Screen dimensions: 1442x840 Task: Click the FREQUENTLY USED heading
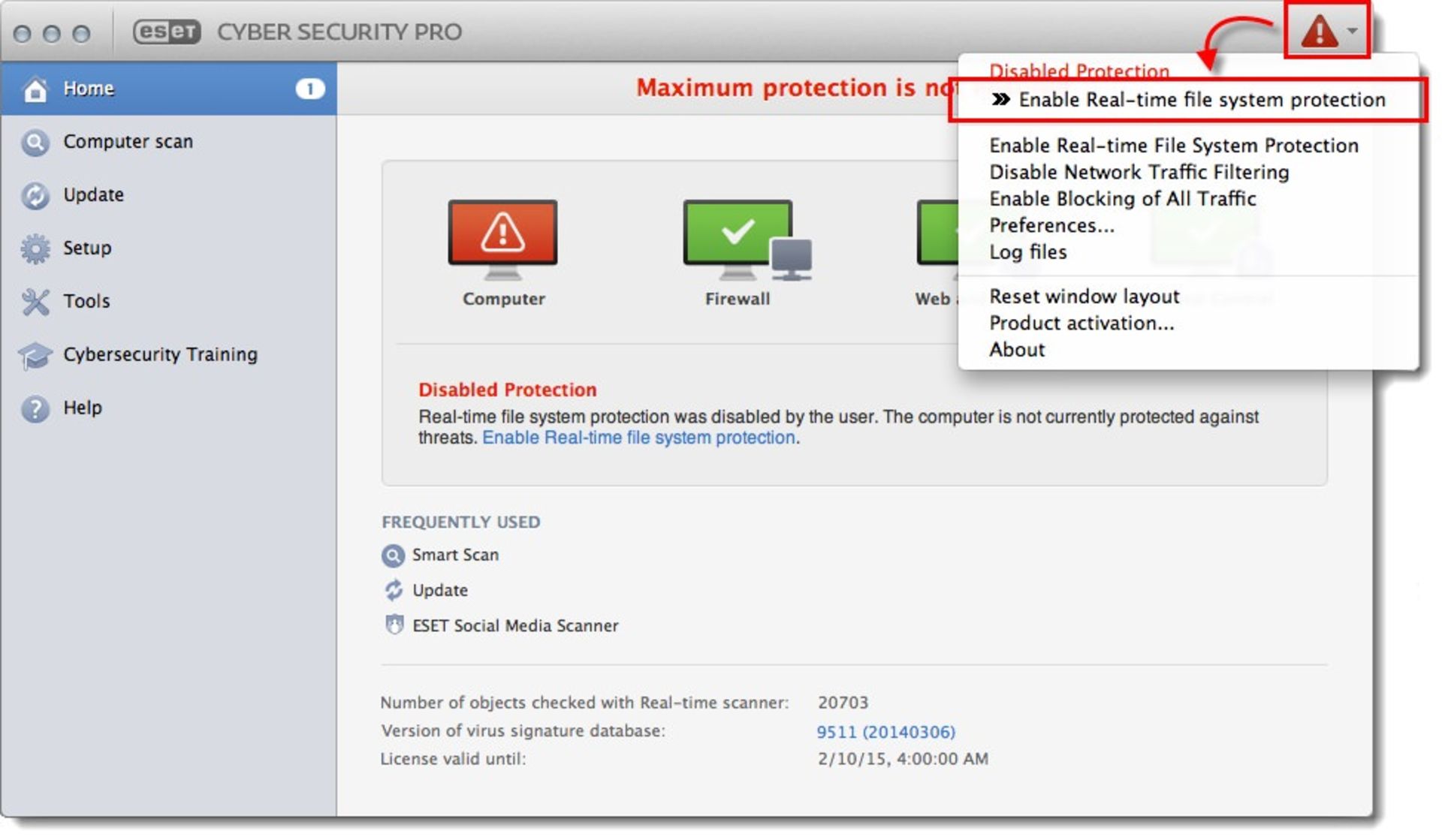click(x=460, y=522)
